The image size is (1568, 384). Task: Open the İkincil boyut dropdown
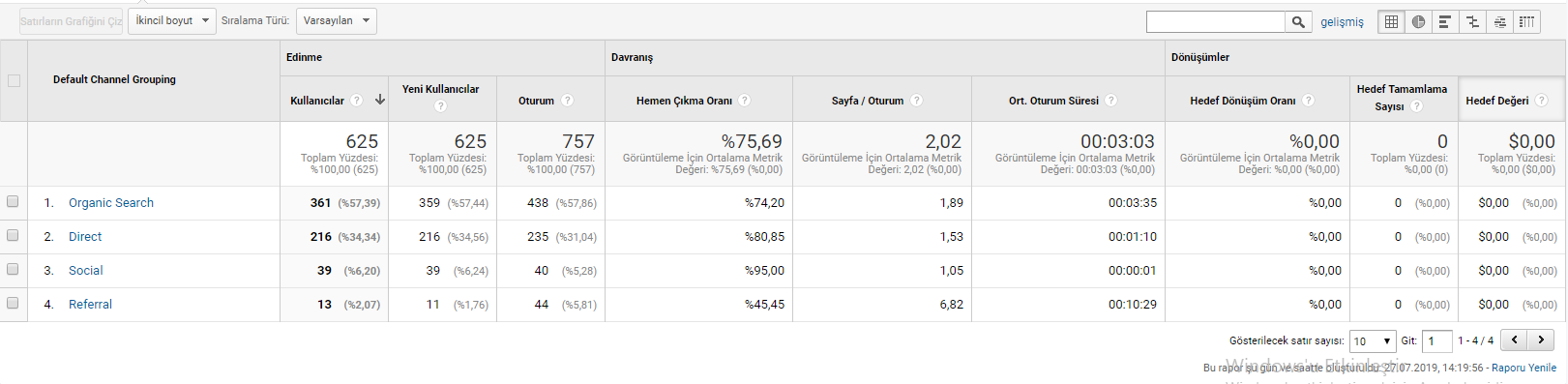coord(172,21)
